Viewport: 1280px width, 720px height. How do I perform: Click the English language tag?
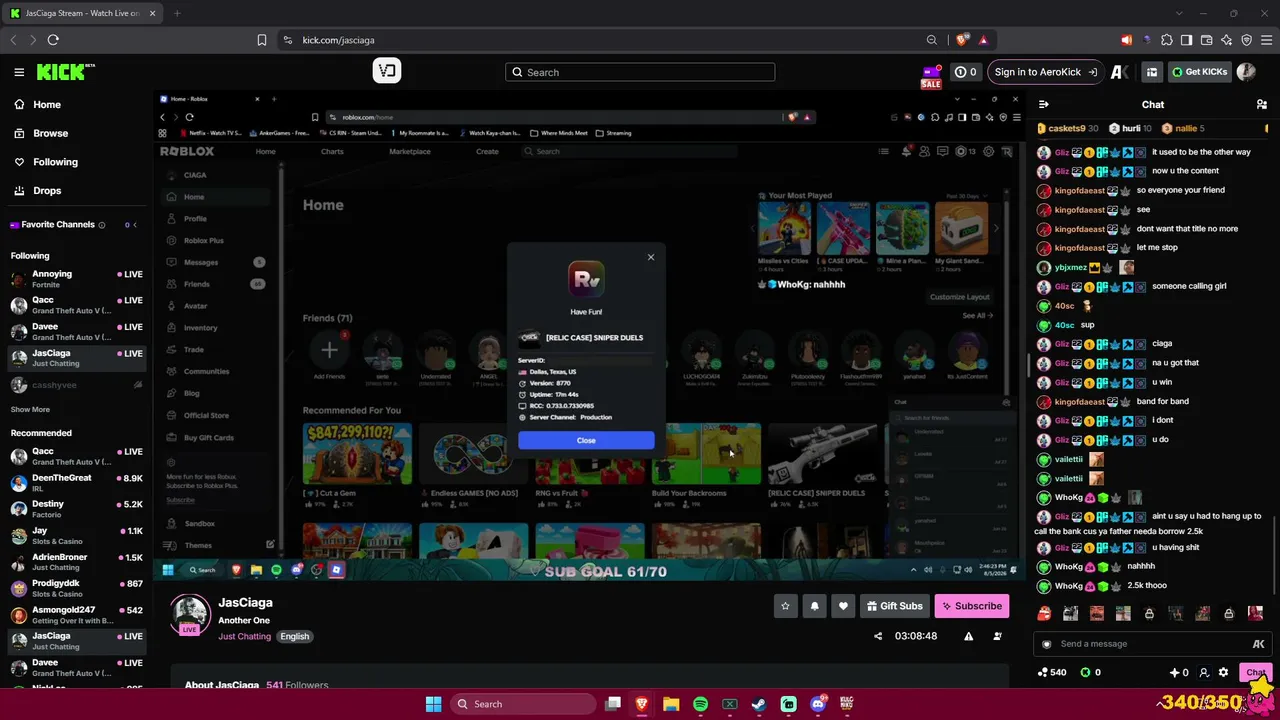[x=295, y=637]
